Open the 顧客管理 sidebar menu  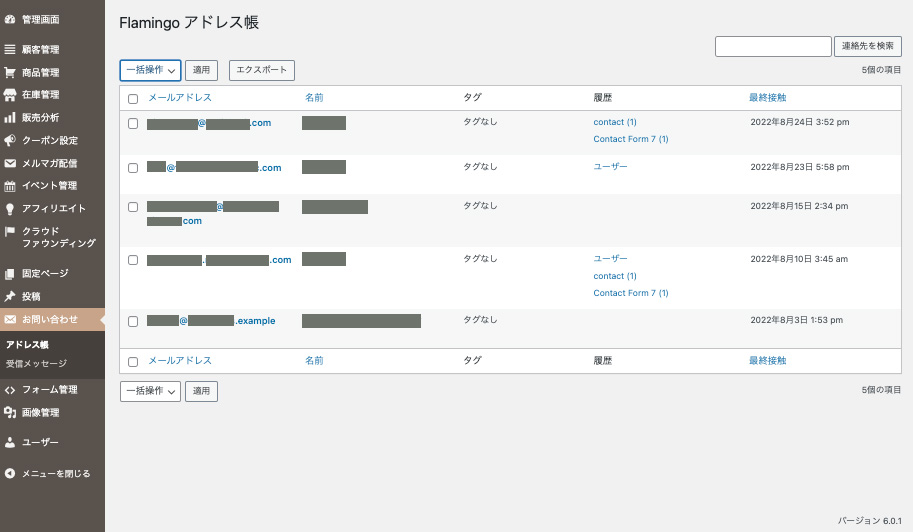[41, 49]
